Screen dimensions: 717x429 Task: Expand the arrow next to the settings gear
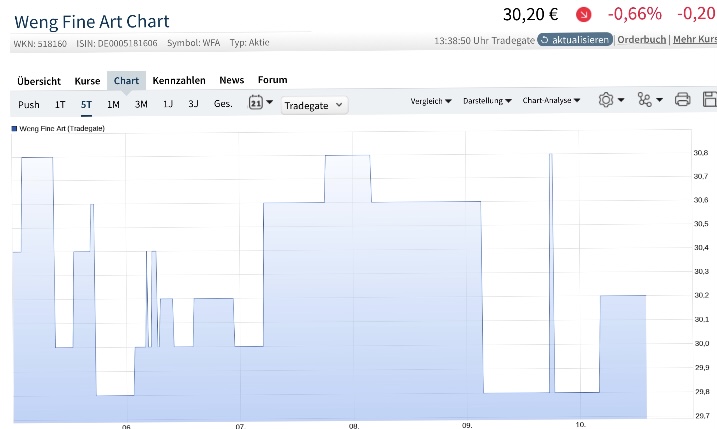pos(621,100)
